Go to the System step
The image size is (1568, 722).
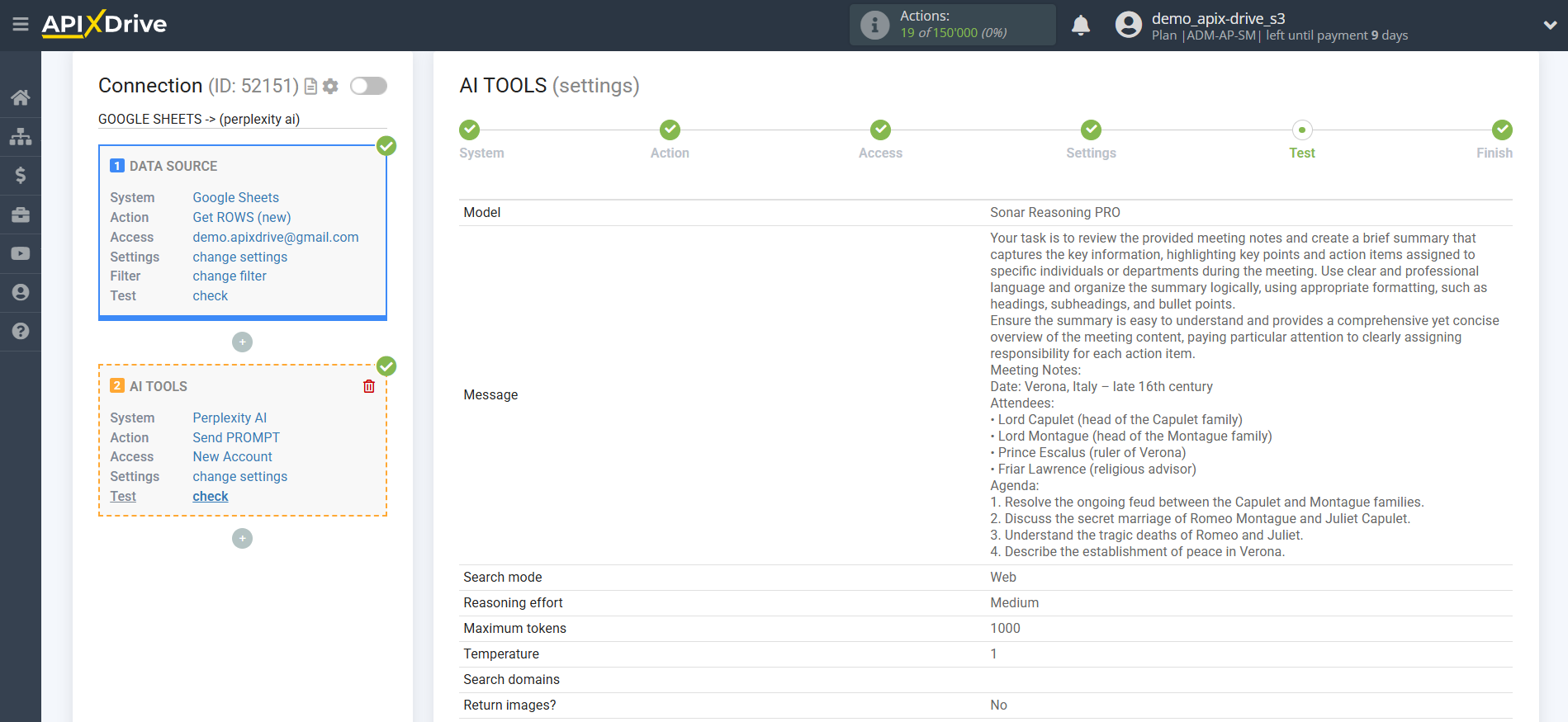(469, 130)
